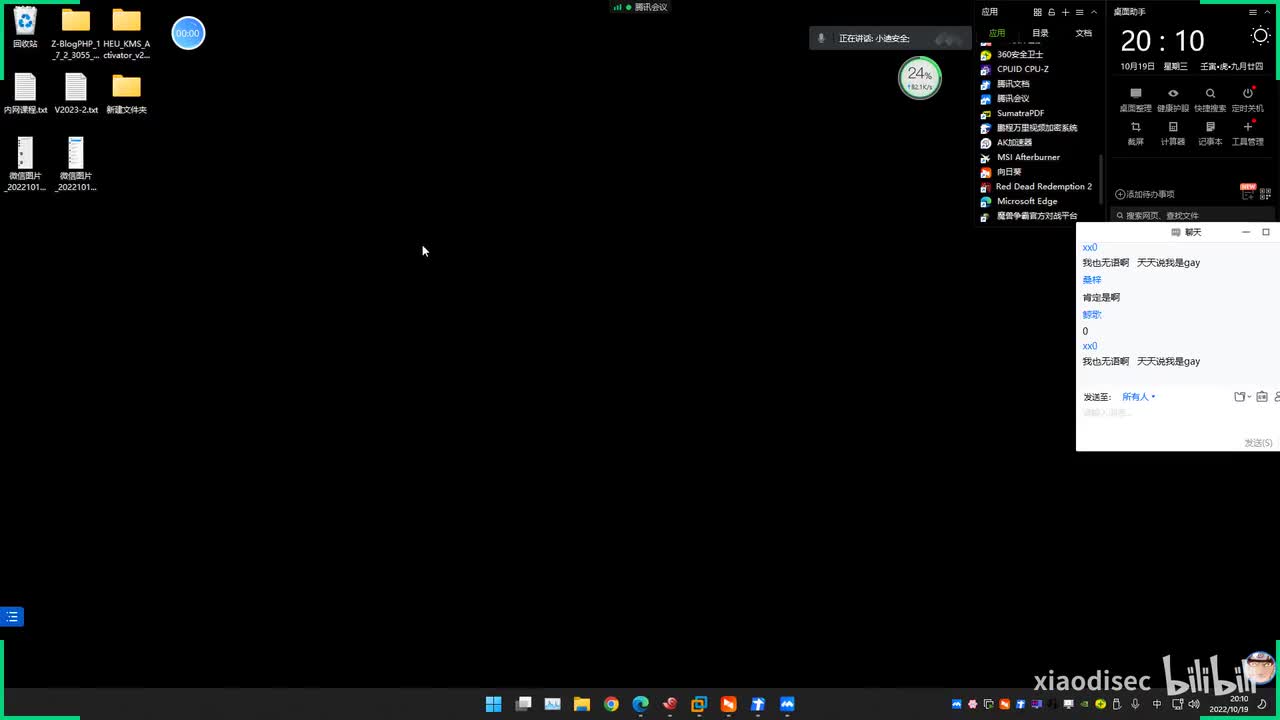The width and height of the screenshot is (1280, 720).
Task: Open hamburger menu in 桌面助手 panel
Action: click(x=1253, y=12)
